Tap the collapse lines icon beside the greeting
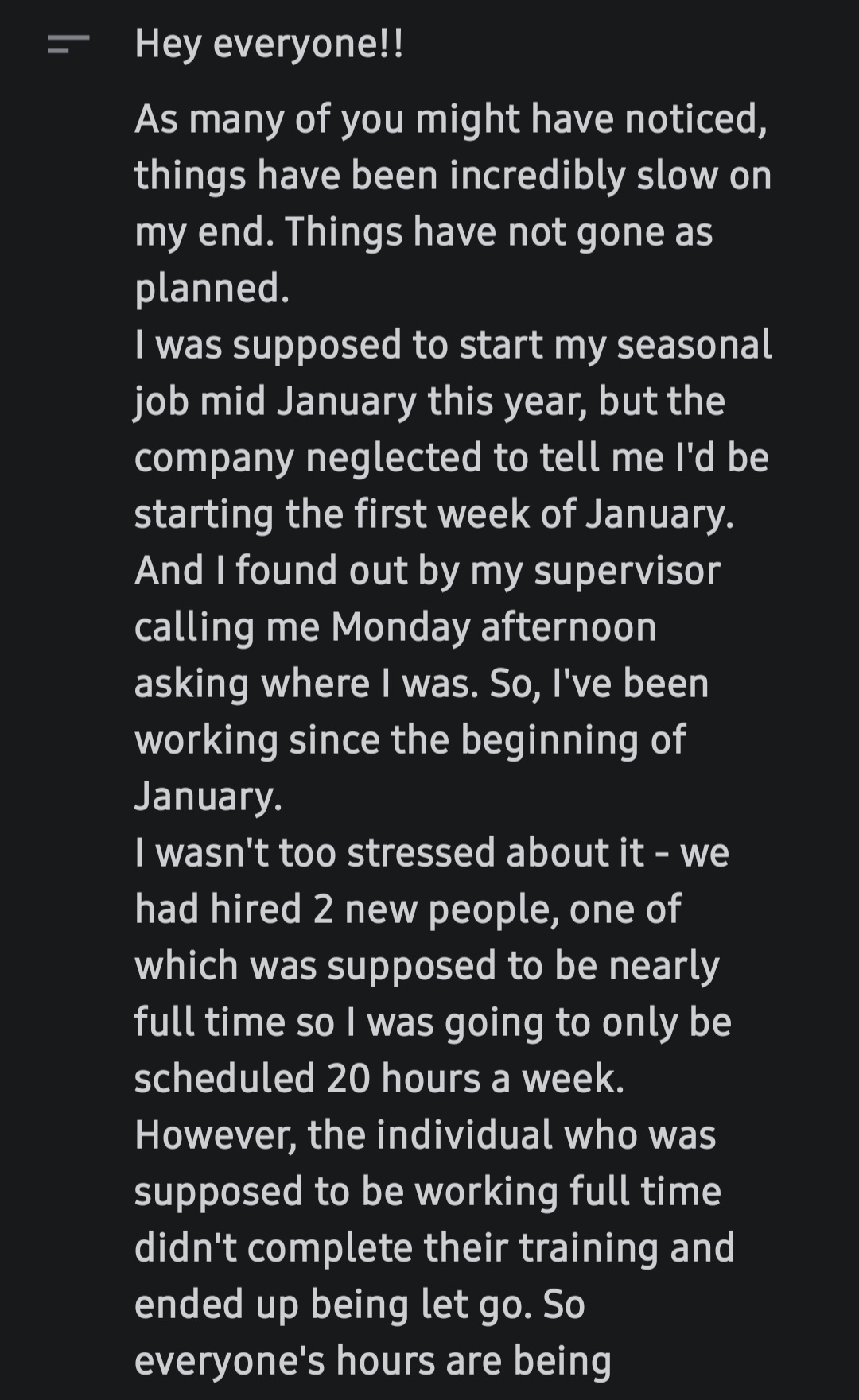This screenshot has height=1400, width=859. 67,45
